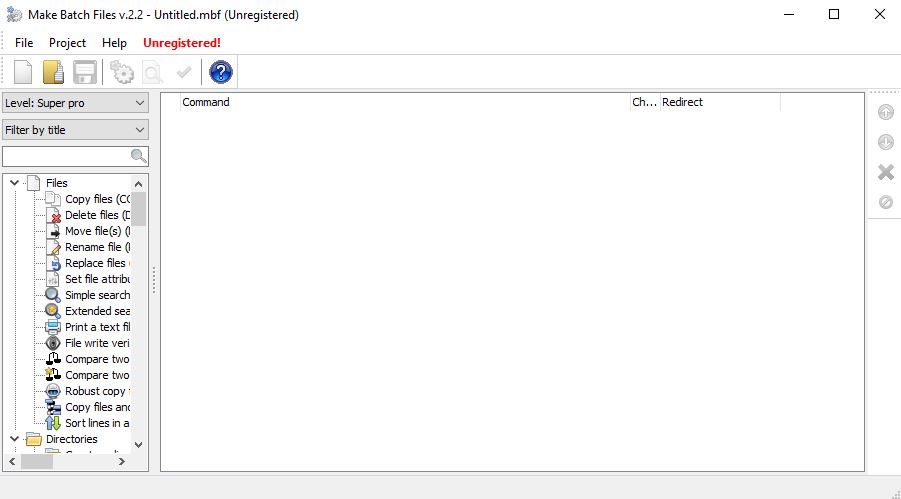
Task: Click the Rename file pencil icon
Action: (x=53, y=247)
